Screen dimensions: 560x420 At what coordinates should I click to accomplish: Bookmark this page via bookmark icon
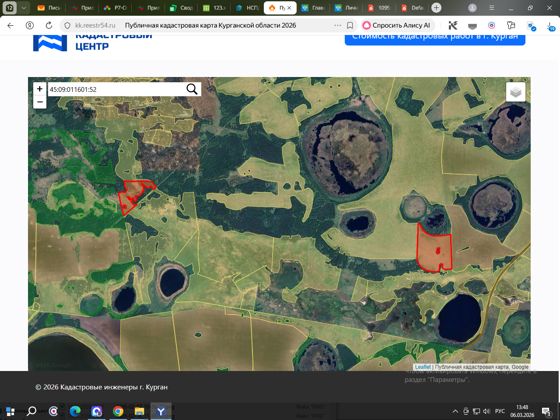tap(350, 25)
